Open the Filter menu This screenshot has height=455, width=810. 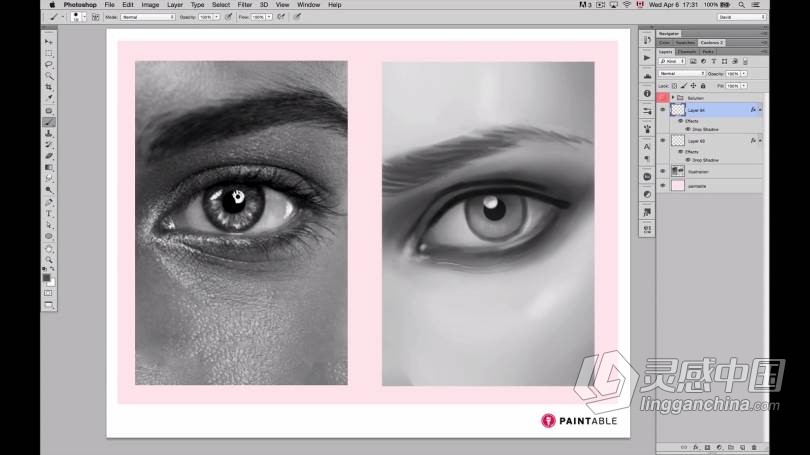point(245,5)
